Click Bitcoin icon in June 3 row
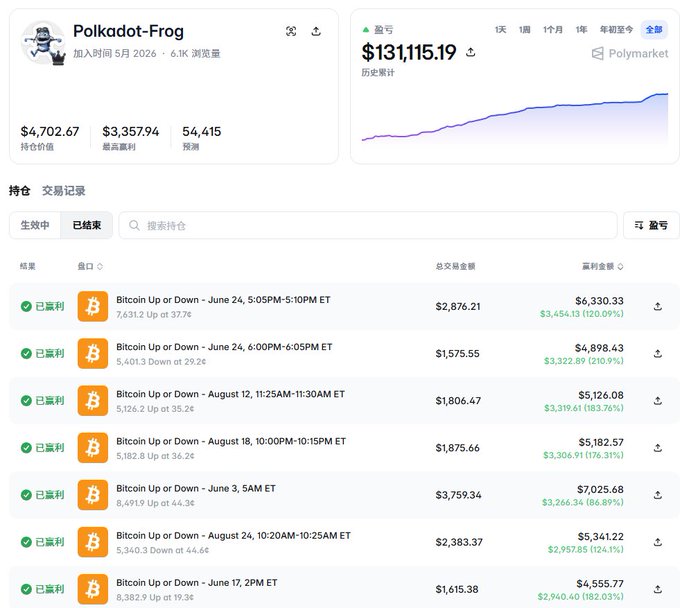This screenshot has width=680, height=608. [x=93, y=495]
